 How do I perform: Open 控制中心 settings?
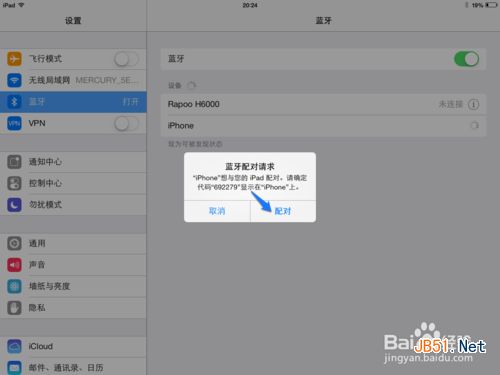(73, 183)
